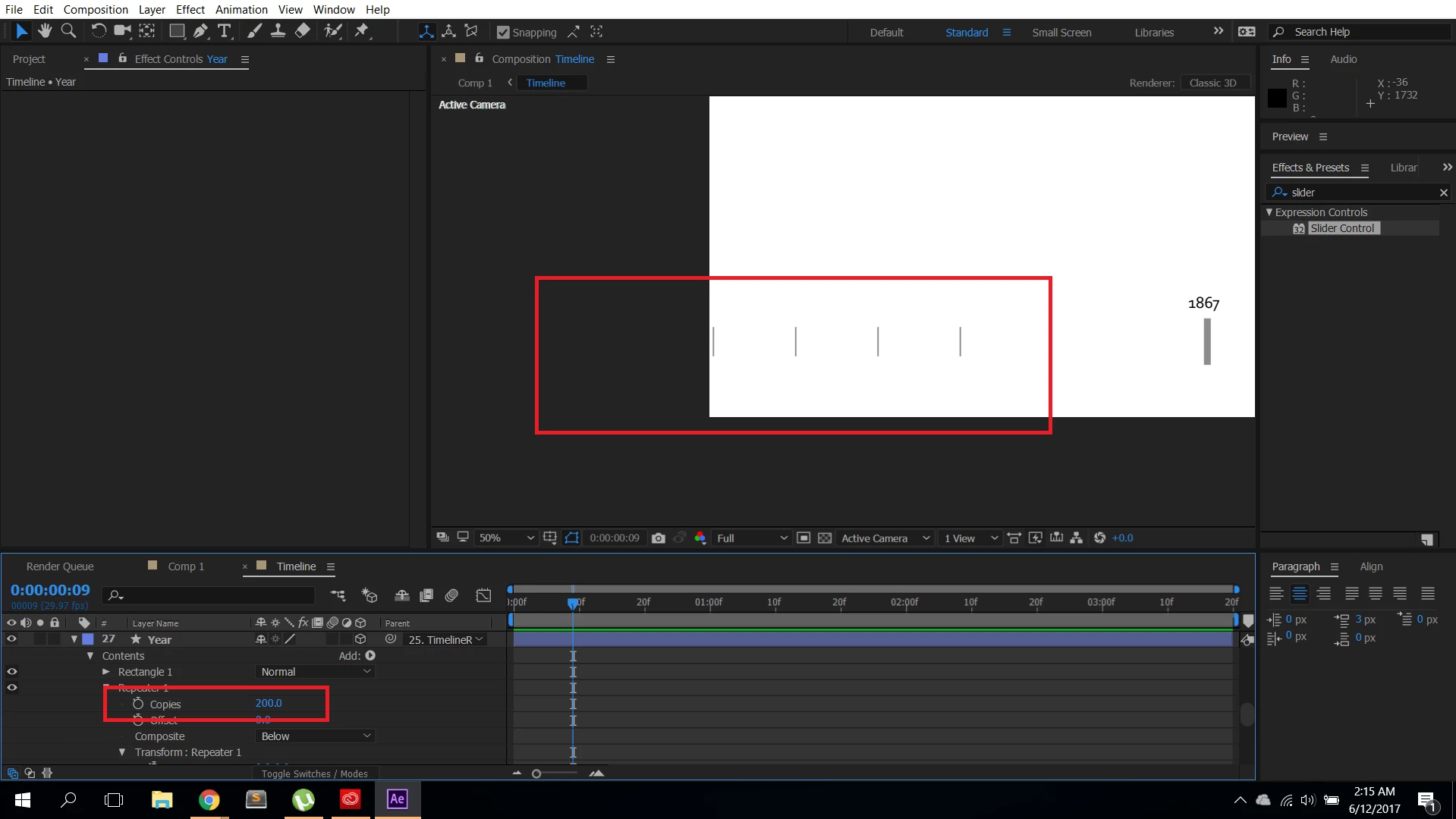
Task: Select the Roto Brush tool
Action: pyautogui.click(x=332, y=31)
